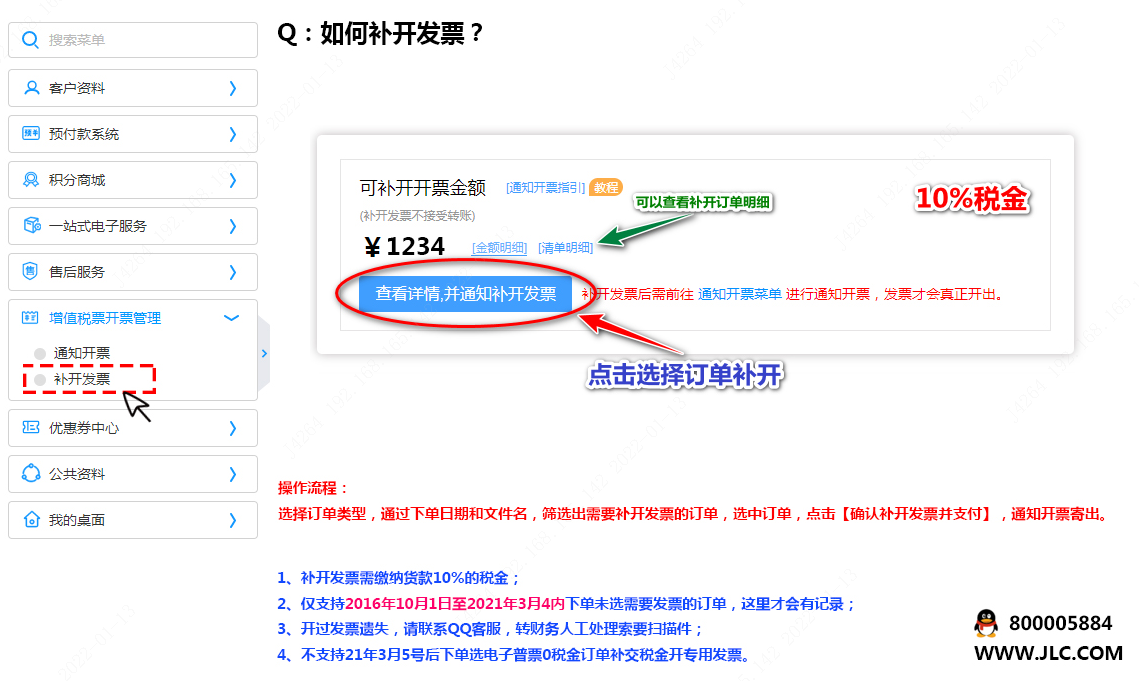Select the 补开发票 radio item
Image resolution: width=1139 pixels, height=681 pixels.
tap(40, 380)
